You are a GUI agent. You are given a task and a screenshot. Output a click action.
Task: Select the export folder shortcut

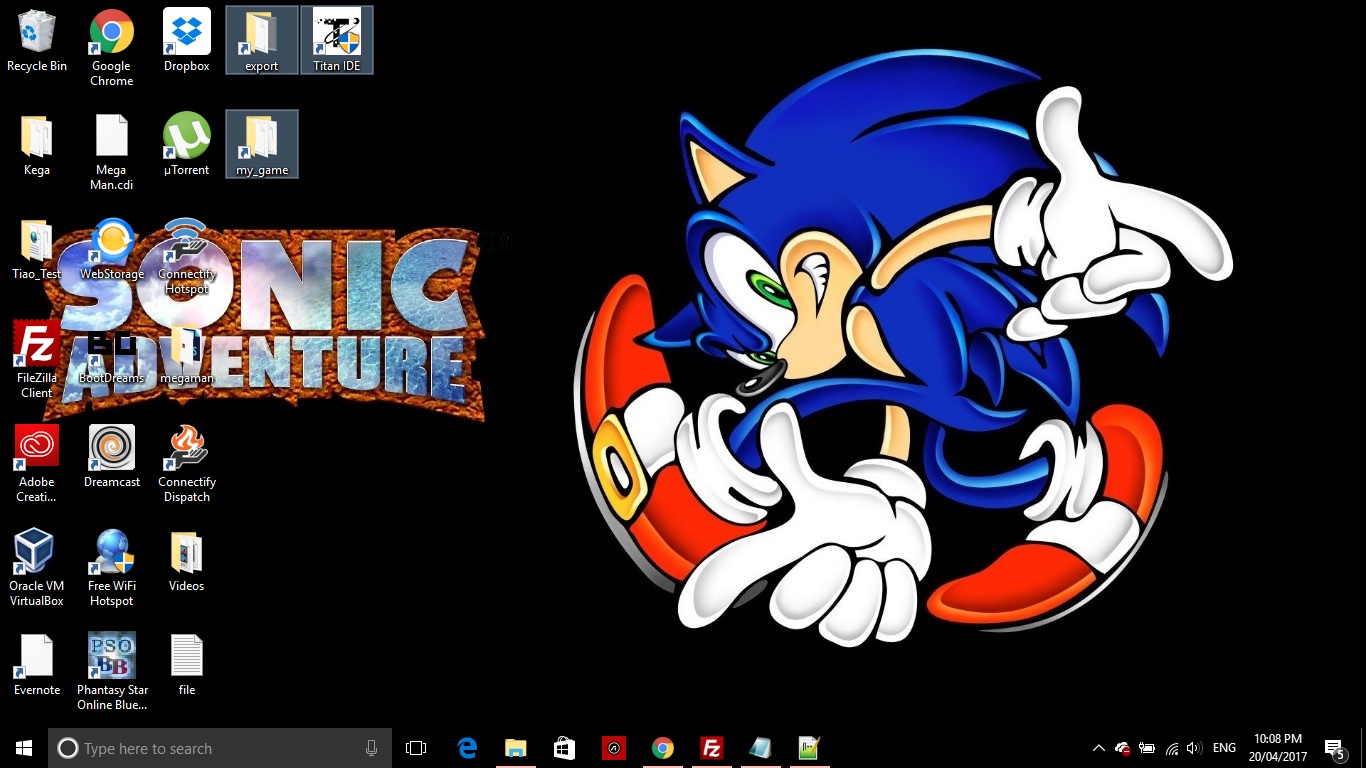coord(262,40)
